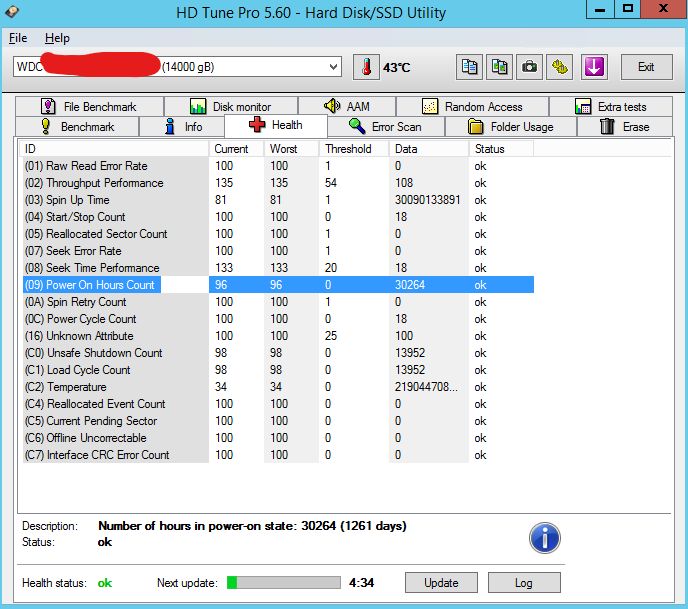Select the Power Cycle Count row

278,319
